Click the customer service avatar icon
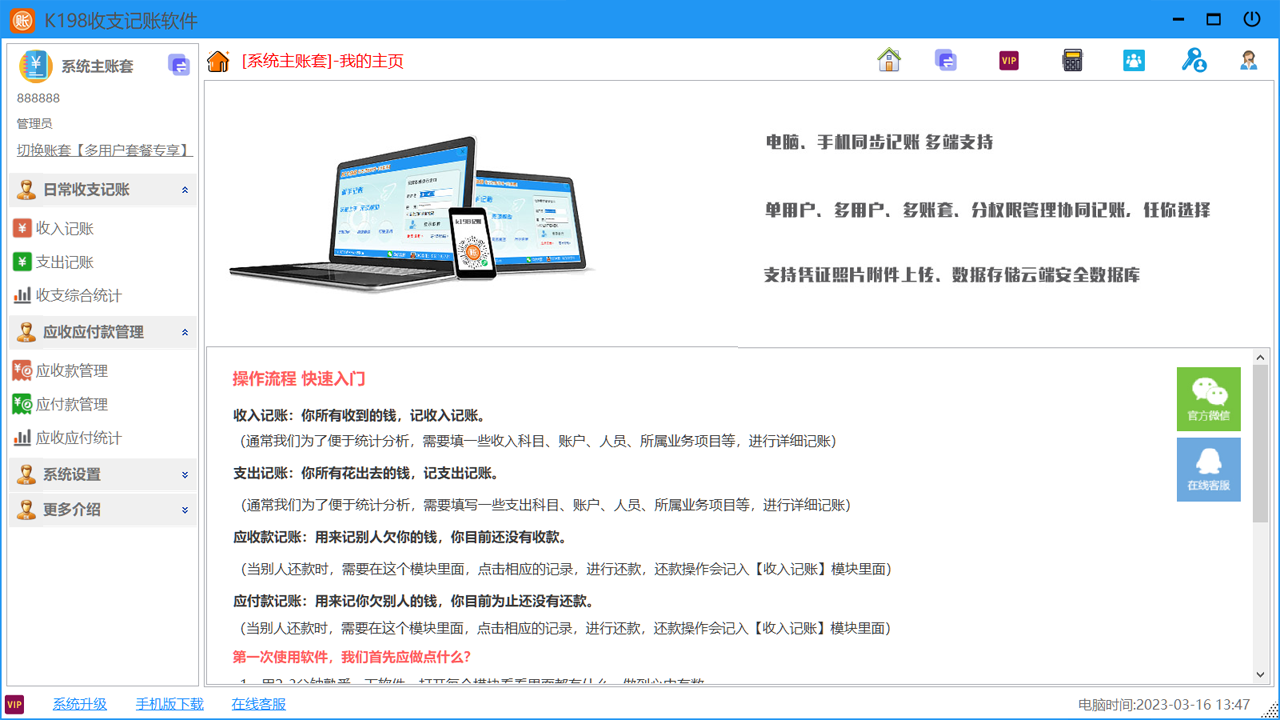1280x720 pixels. (x=1249, y=61)
